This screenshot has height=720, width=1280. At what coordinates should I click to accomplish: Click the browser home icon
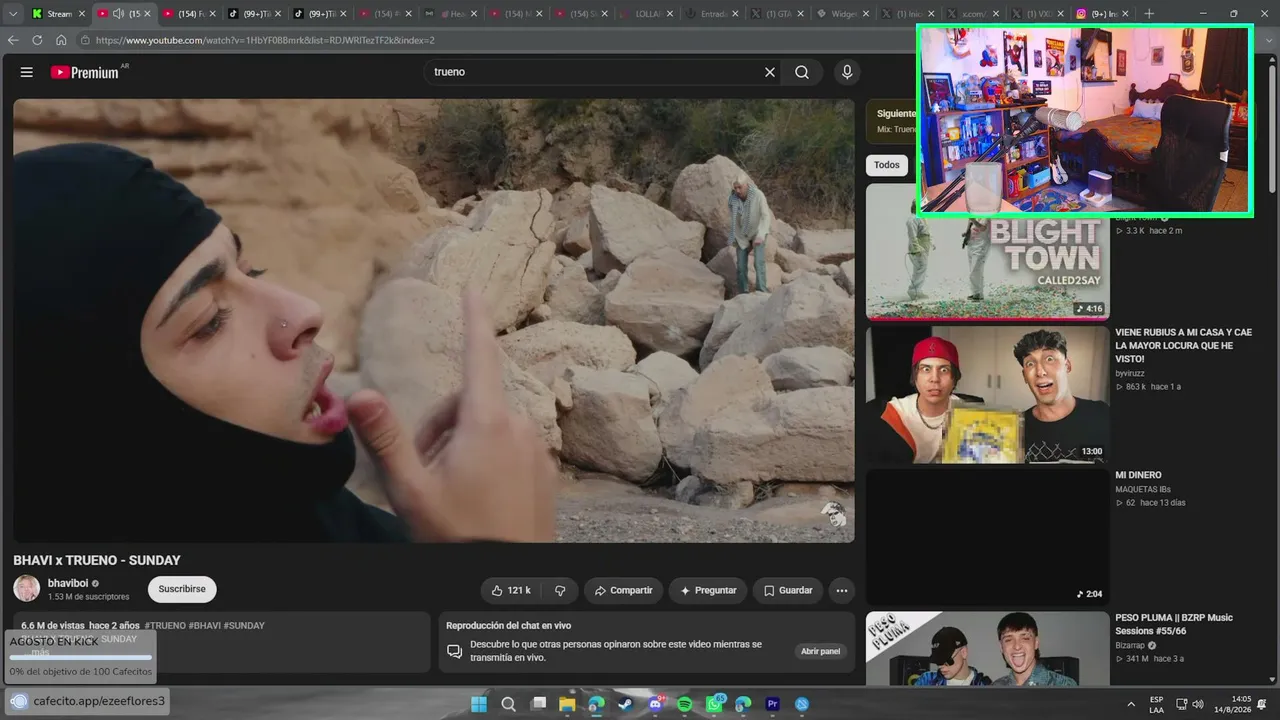tap(61, 40)
